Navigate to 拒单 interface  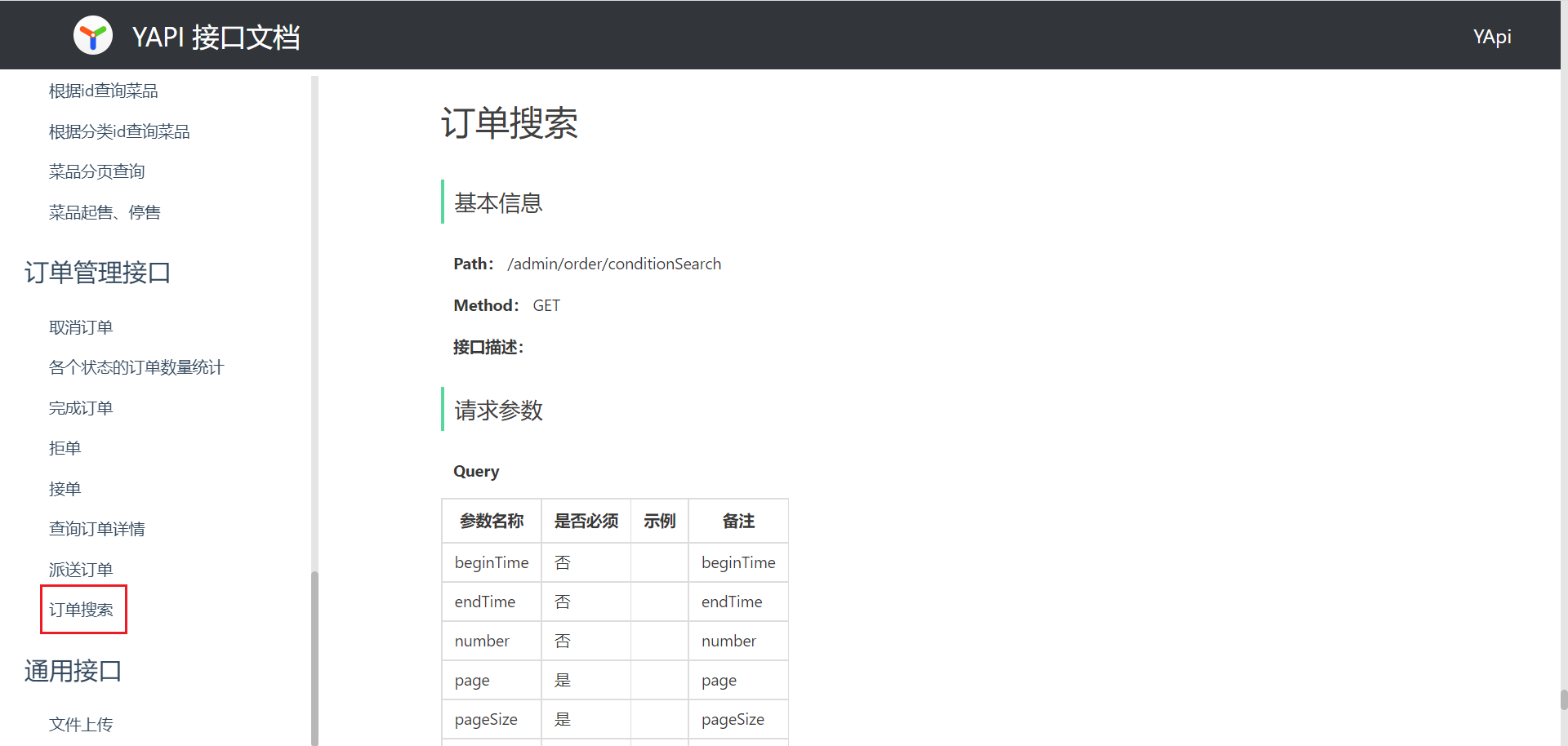(65, 448)
